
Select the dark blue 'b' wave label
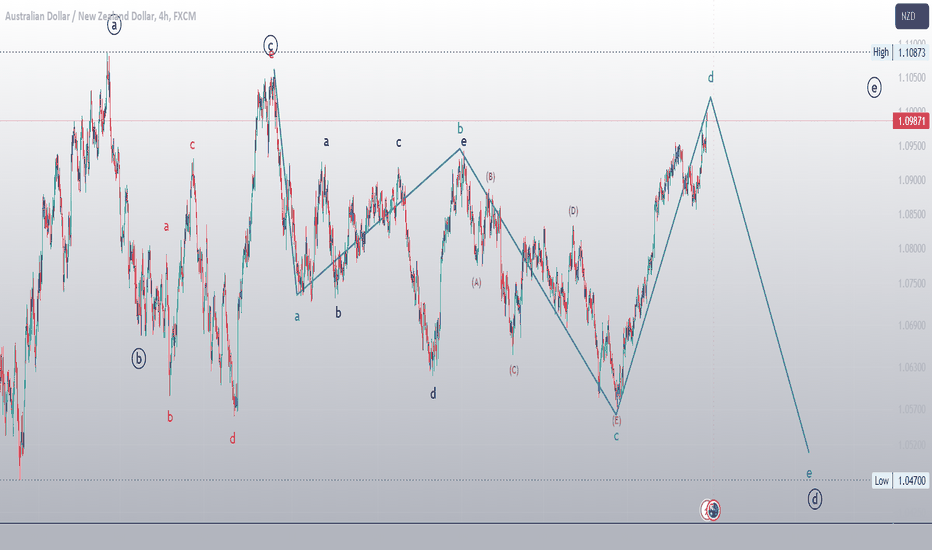pyautogui.click(x=338, y=312)
